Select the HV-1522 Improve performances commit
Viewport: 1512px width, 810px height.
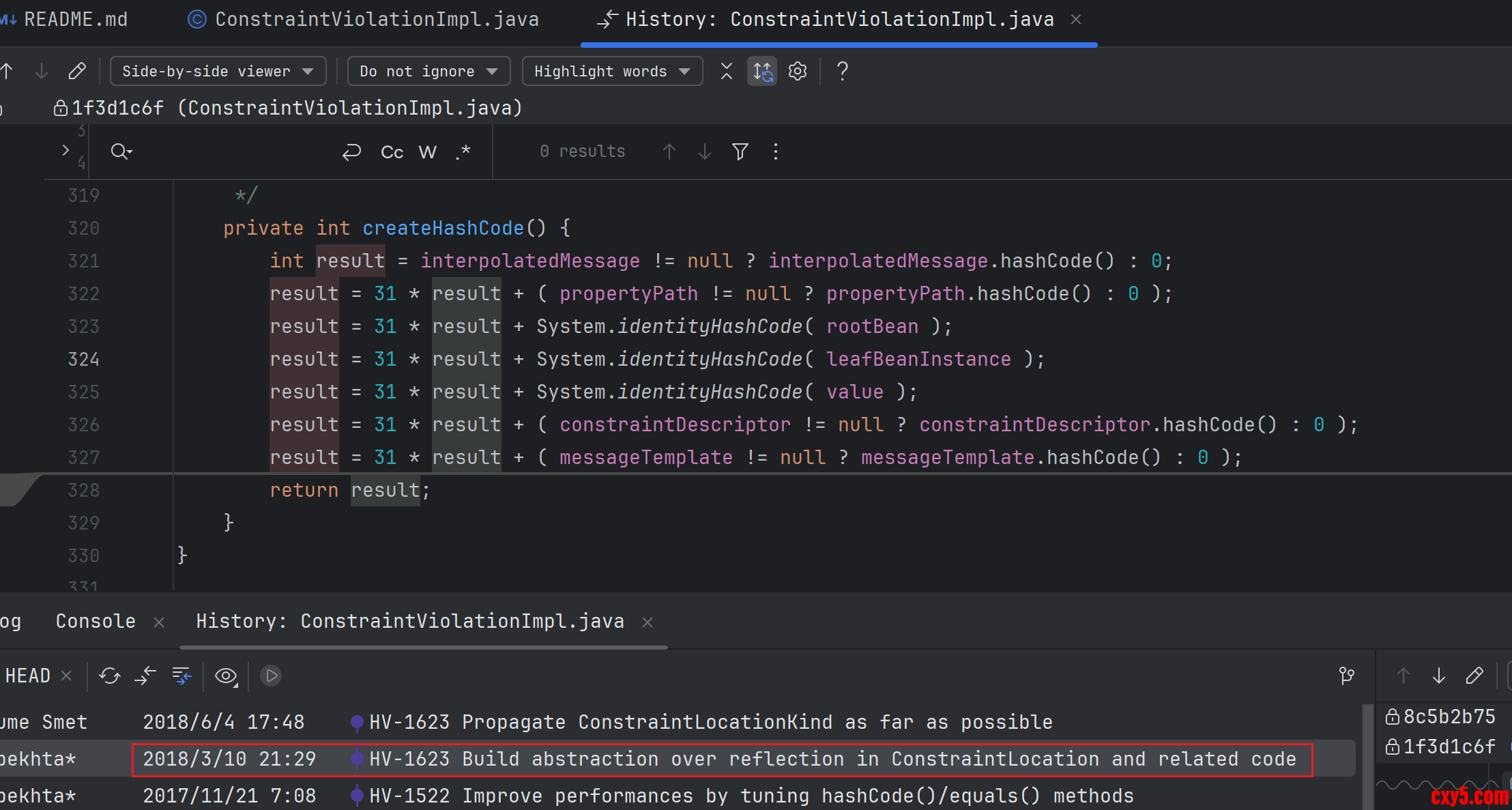click(751, 796)
